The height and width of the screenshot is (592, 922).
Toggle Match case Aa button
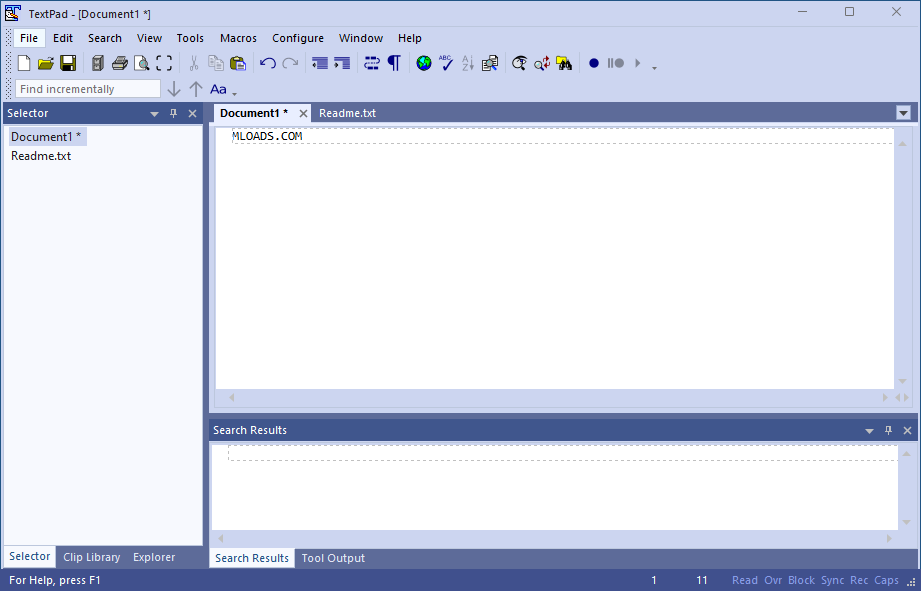[218, 89]
